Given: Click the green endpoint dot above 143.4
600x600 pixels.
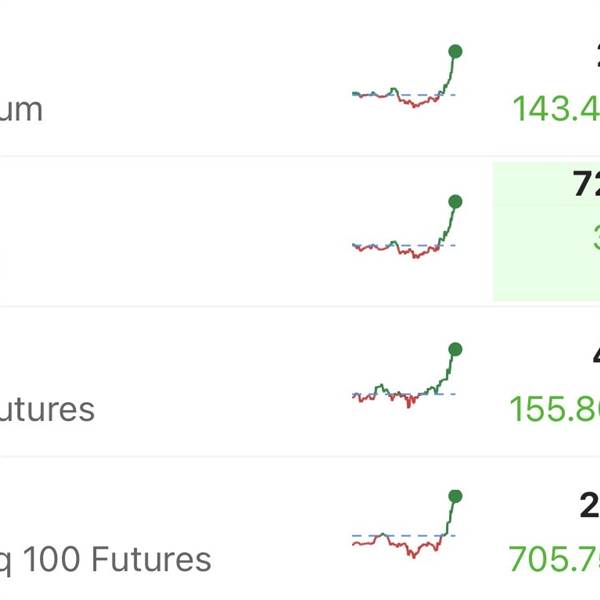Looking at the screenshot, I should tap(455, 50).
